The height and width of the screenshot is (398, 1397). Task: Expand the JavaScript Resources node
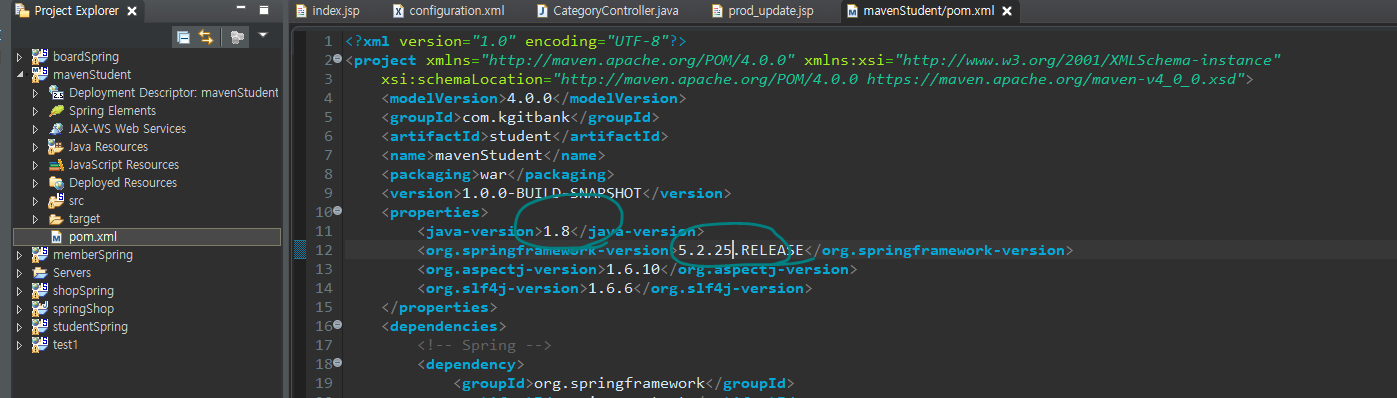tap(36, 165)
